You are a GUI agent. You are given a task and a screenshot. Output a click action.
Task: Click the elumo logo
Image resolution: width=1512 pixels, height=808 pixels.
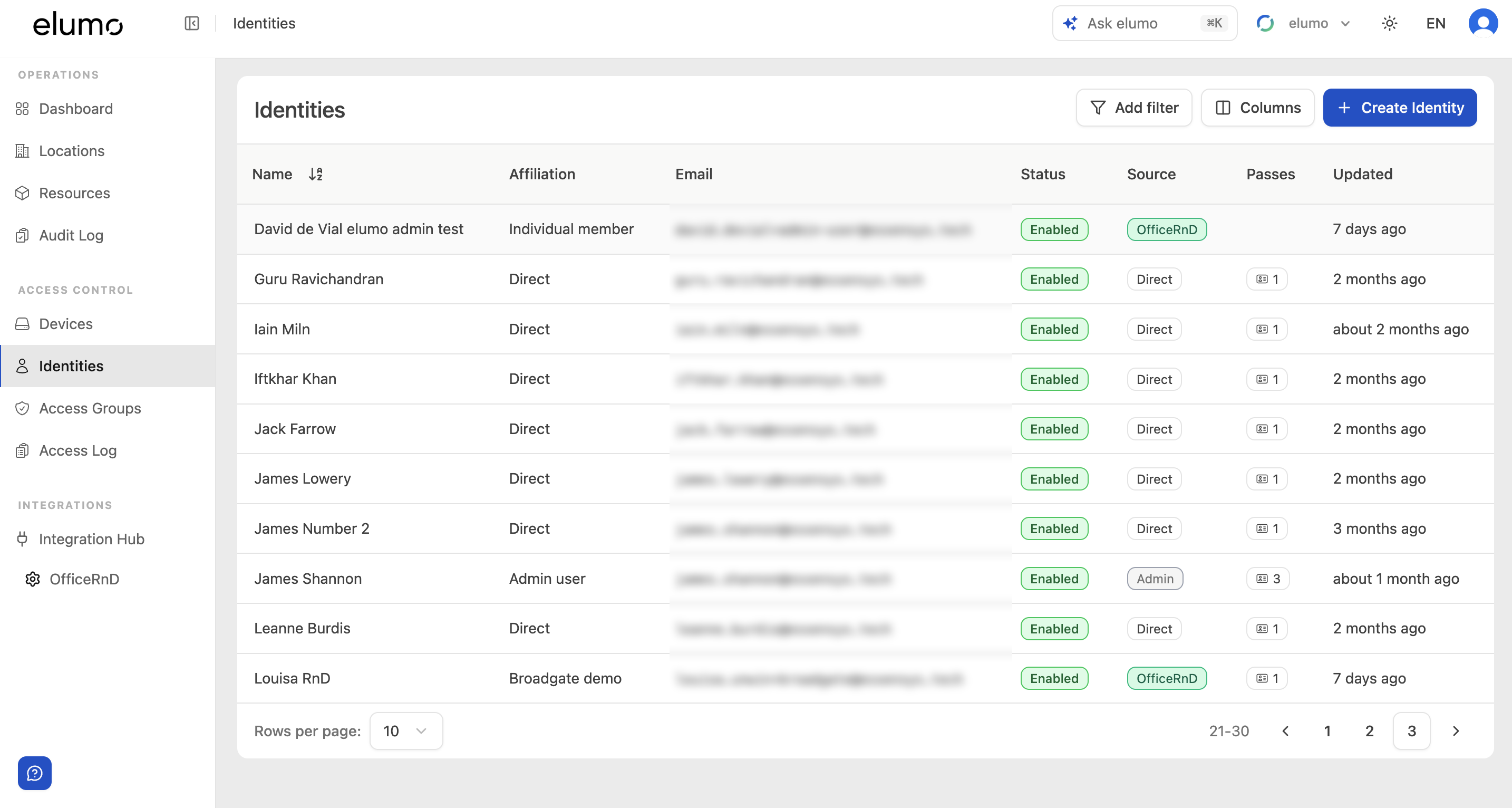pyautogui.click(x=78, y=24)
